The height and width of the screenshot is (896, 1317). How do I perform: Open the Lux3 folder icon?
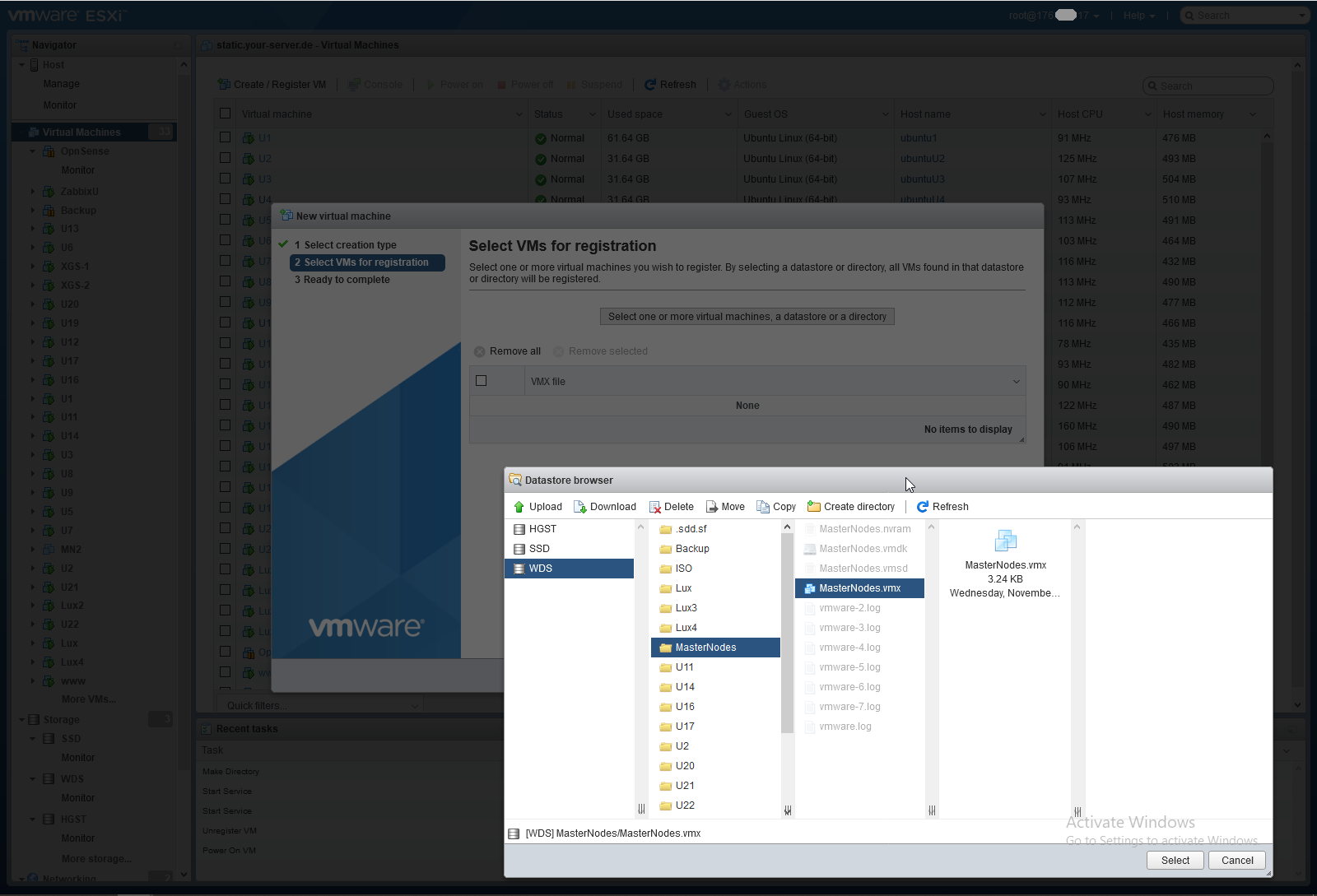(x=666, y=608)
